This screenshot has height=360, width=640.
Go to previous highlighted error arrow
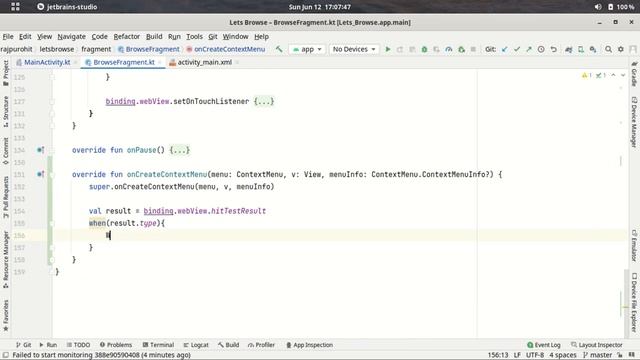click(x=613, y=76)
